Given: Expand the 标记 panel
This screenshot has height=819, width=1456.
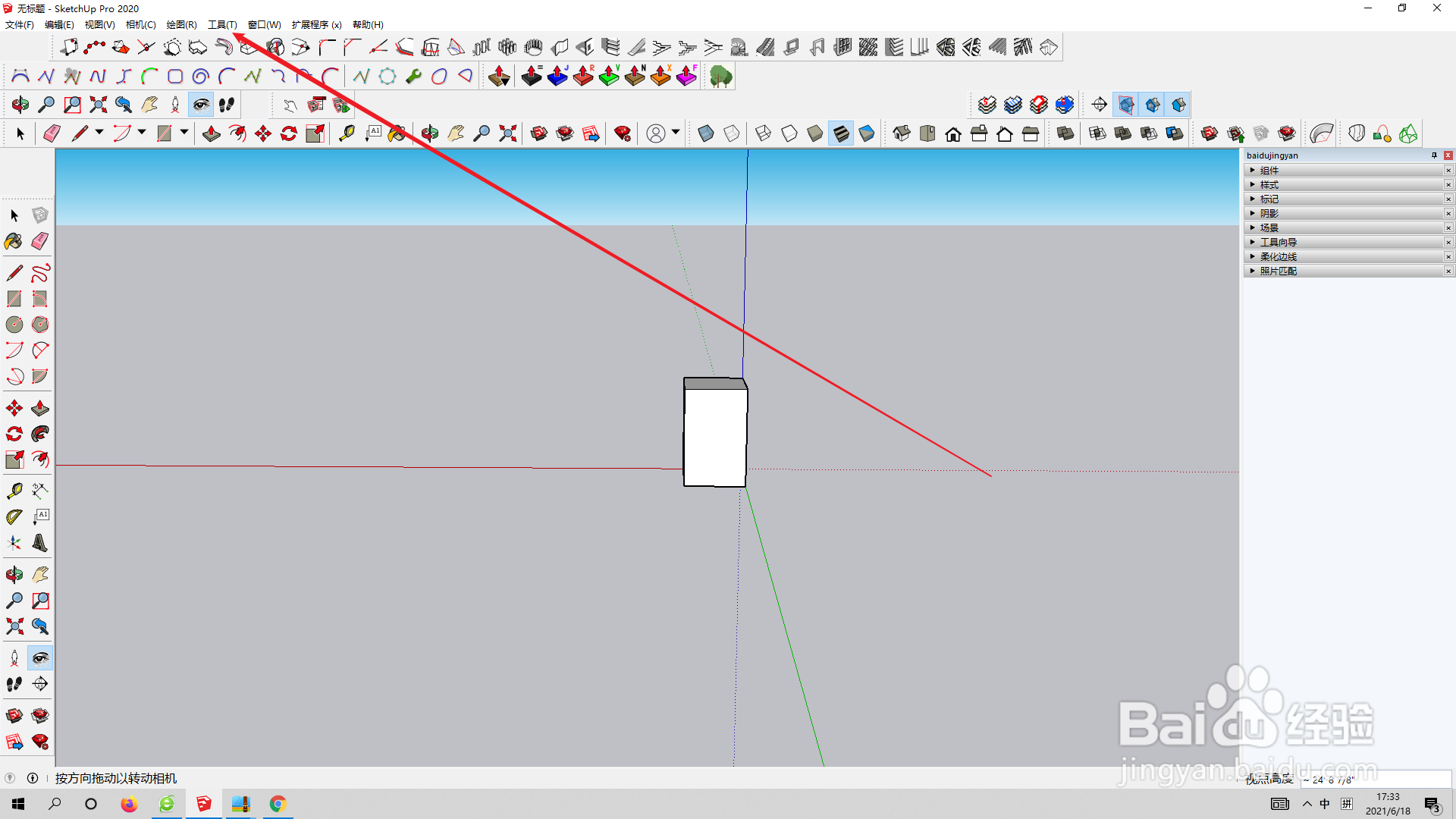Looking at the screenshot, I should [x=1348, y=199].
